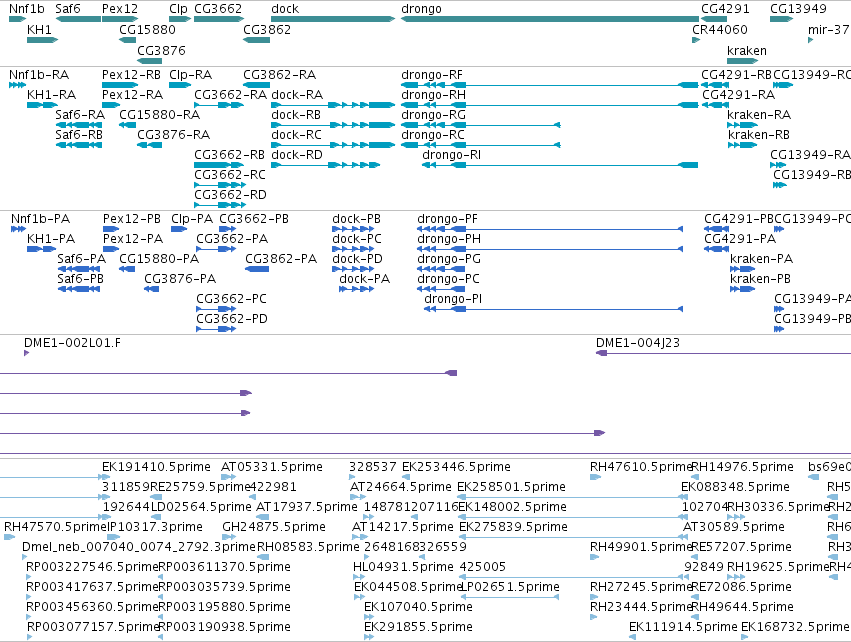Click the EK107040.5prime EST label
Viewport: 851px width, 642px height.
418,607
